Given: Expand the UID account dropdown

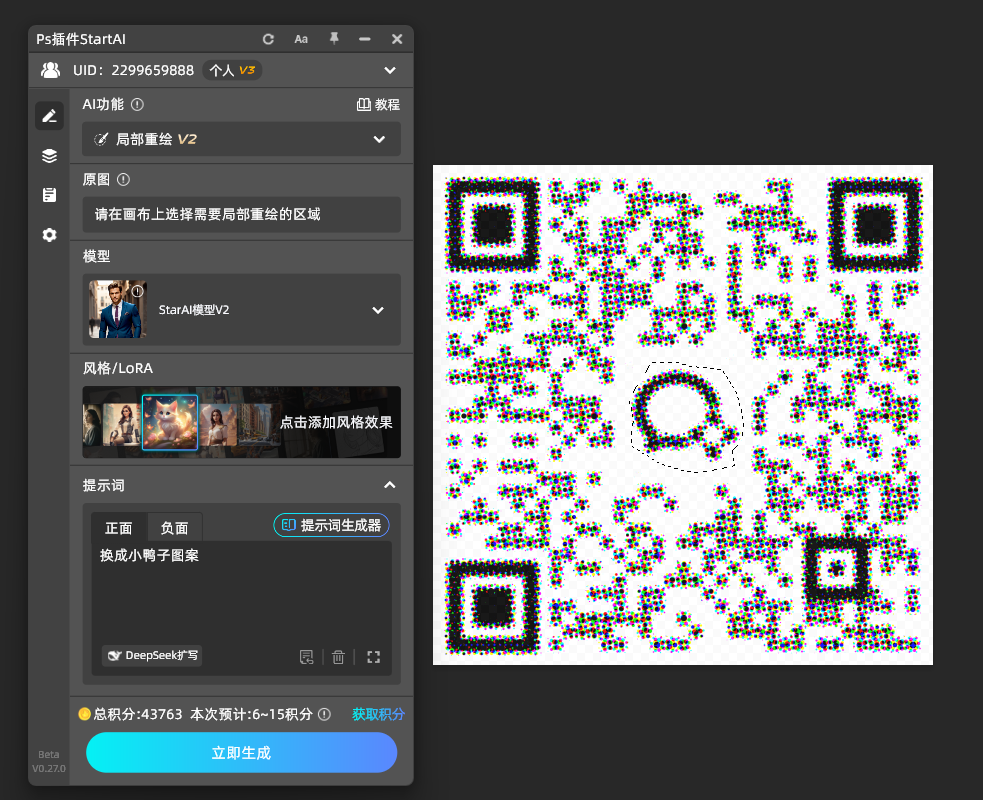Looking at the screenshot, I should pos(390,70).
